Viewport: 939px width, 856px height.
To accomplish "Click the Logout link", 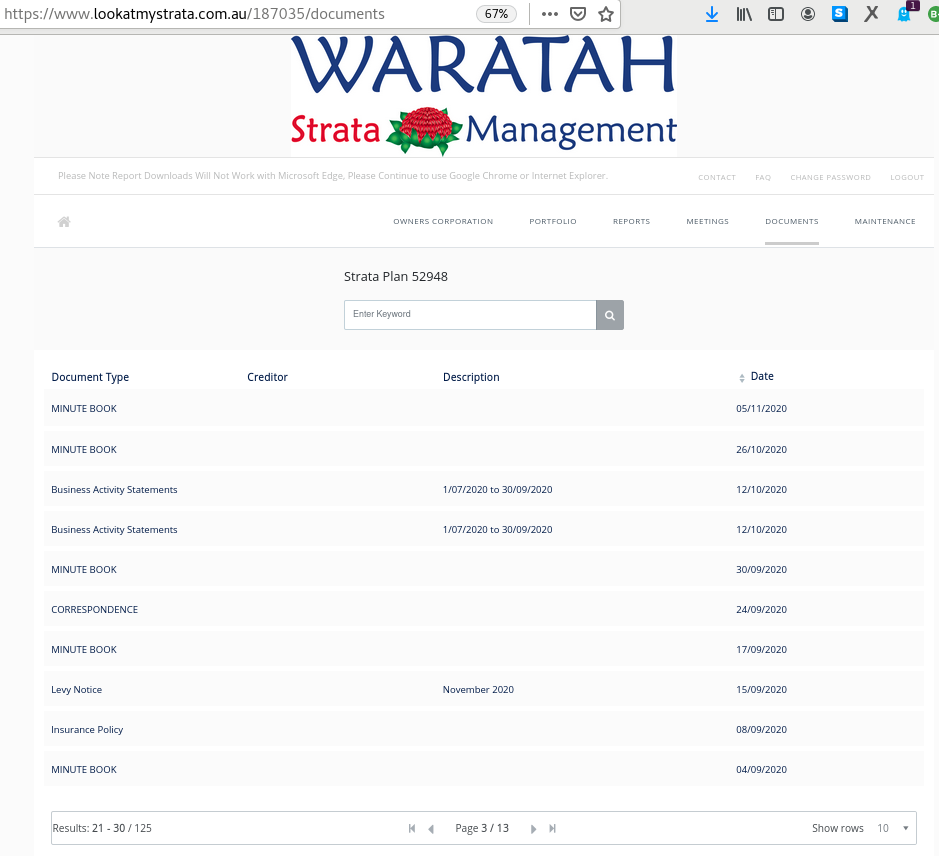I will click(907, 177).
